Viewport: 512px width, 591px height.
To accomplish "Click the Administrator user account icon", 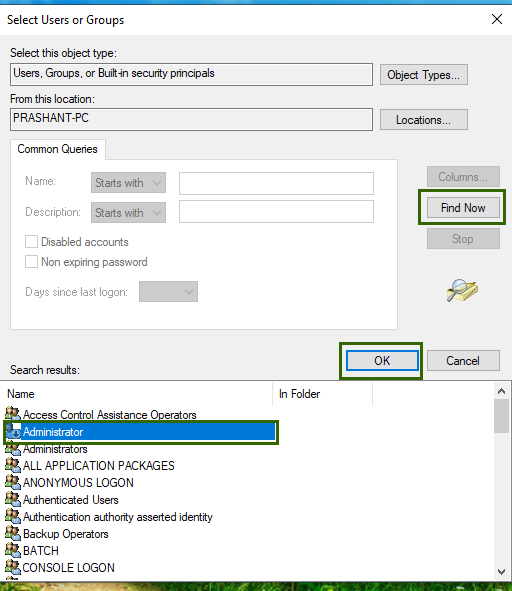I will pyautogui.click(x=14, y=432).
